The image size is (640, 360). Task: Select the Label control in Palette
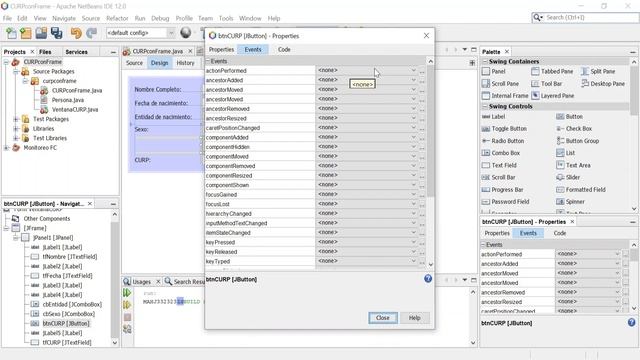[x=493, y=117]
